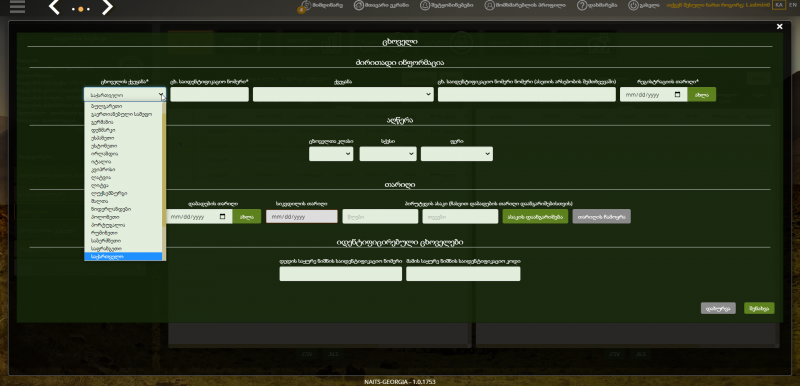Select highlighted საქართველო in country list
Image resolution: width=800 pixels, height=386 pixels.
123,256
